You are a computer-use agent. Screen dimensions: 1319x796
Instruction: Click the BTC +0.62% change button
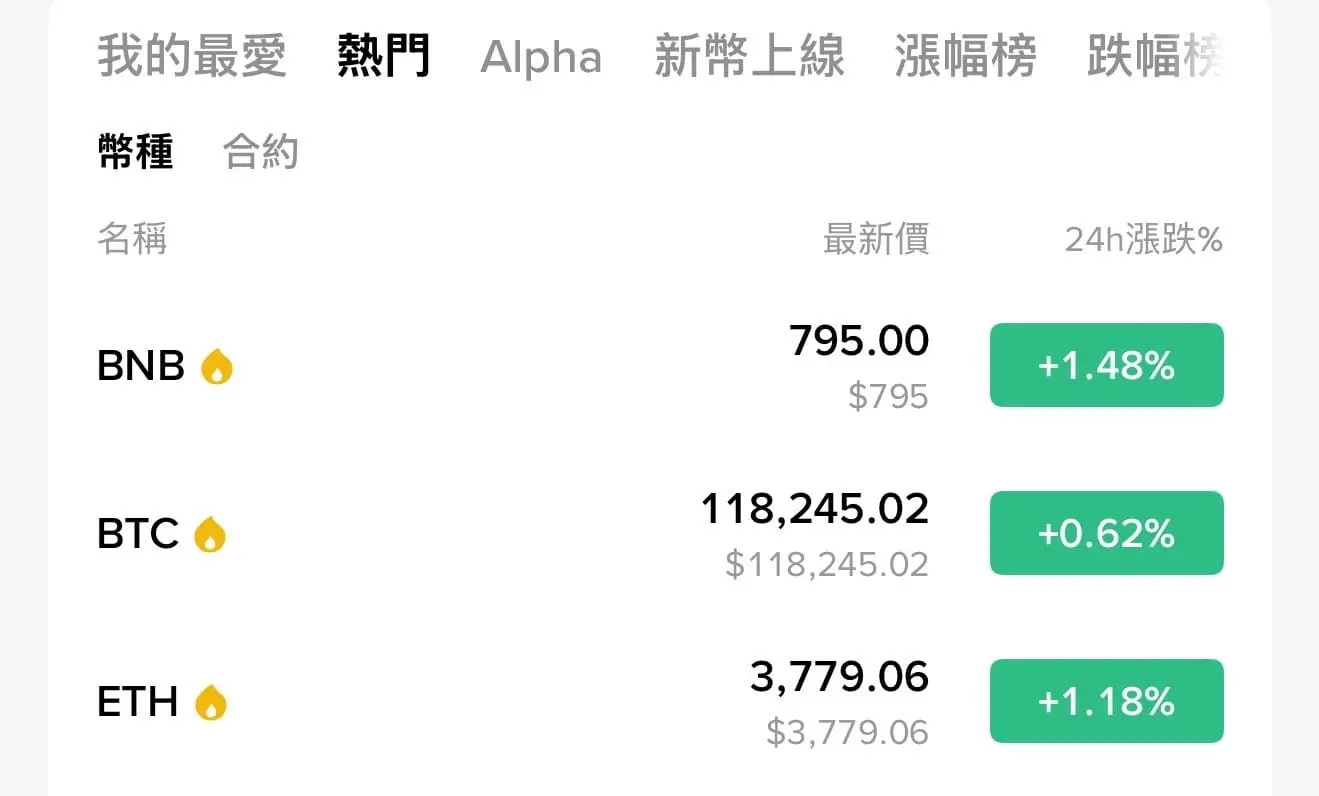click(x=1107, y=533)
